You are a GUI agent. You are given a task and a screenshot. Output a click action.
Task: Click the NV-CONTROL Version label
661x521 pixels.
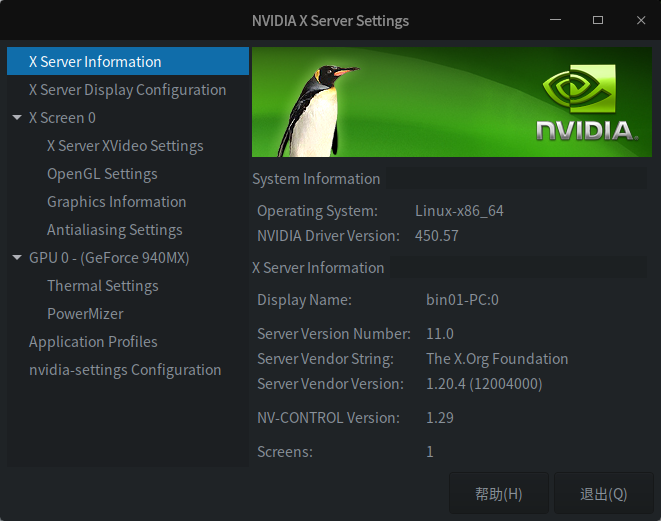pos(328,418)
